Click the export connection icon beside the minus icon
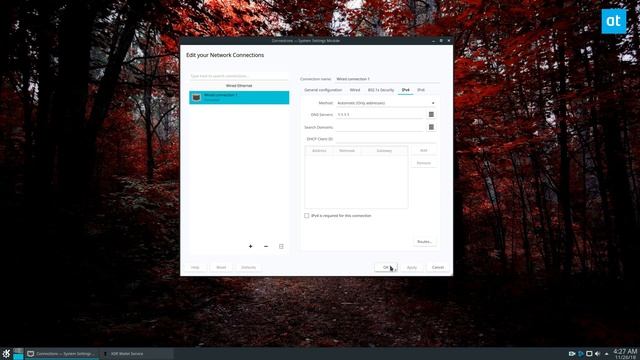Viewport: 640px width, 360px height. (281, 246)
